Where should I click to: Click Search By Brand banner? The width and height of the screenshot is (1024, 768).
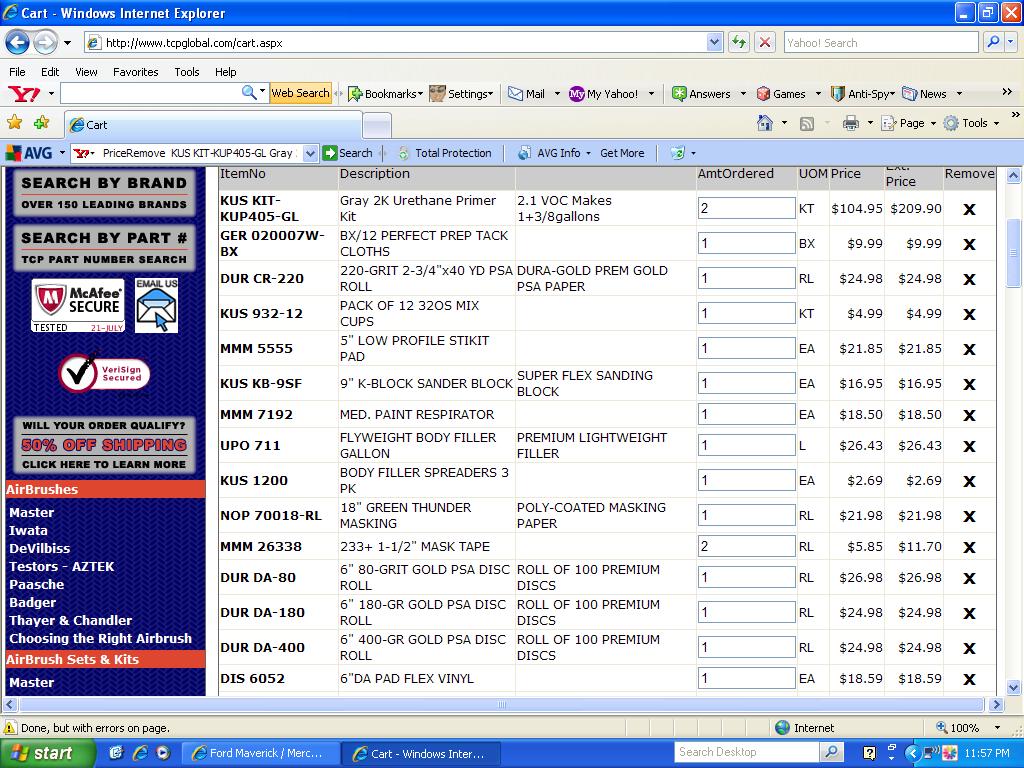click(104, 193)
